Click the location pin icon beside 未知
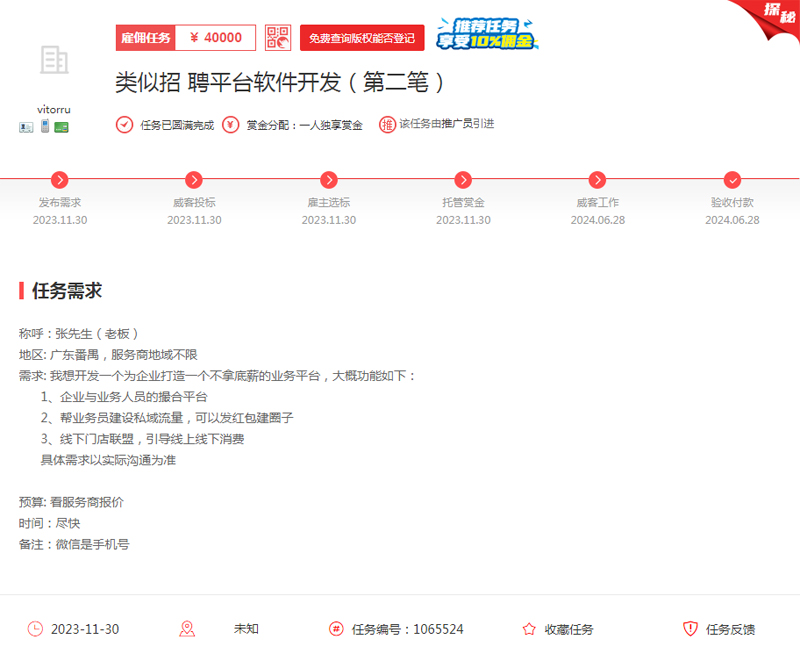The height and width of the screenshot is (661, 800). 188,629
